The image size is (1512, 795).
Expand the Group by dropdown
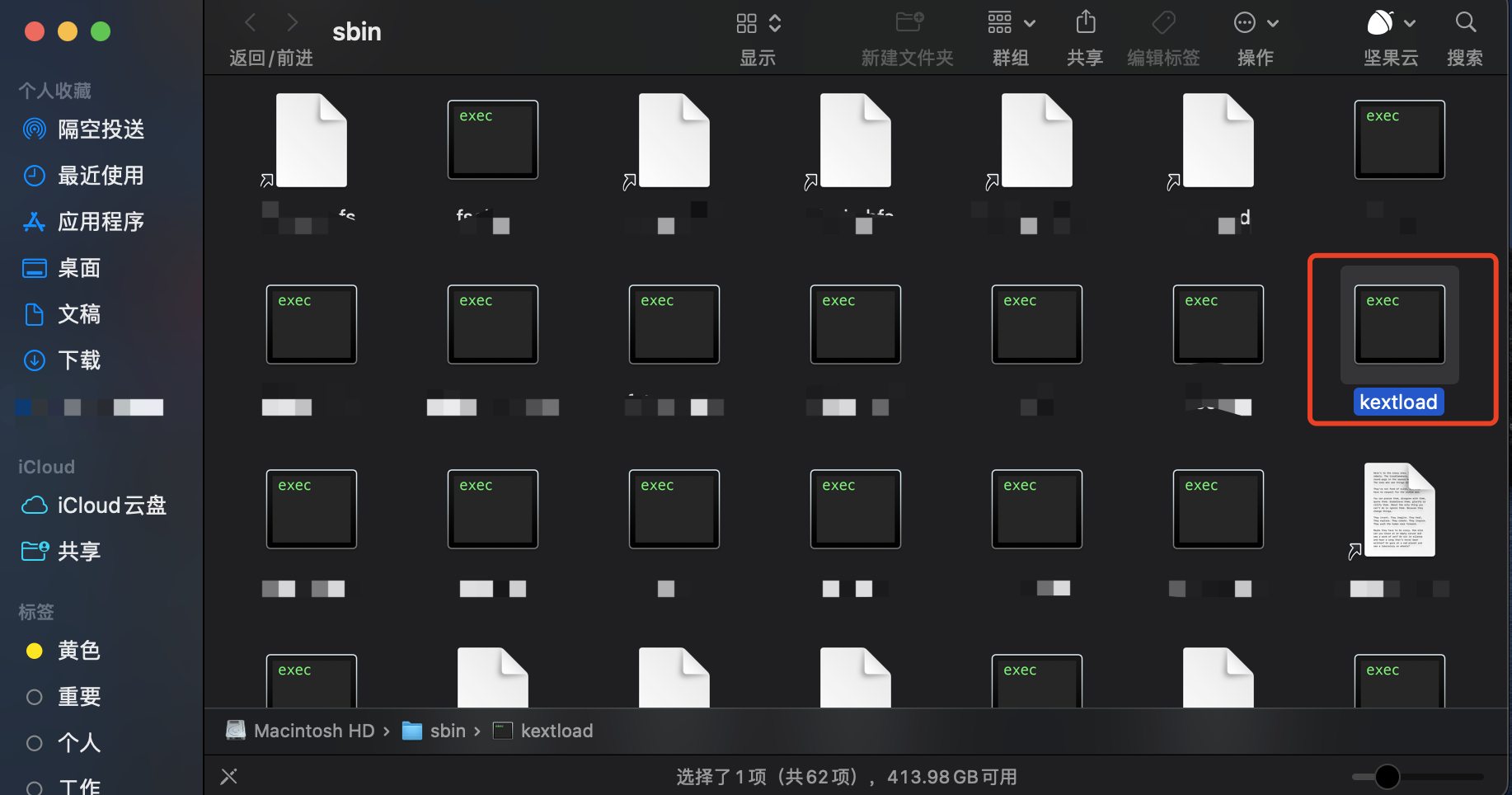tap(1011, 23)
